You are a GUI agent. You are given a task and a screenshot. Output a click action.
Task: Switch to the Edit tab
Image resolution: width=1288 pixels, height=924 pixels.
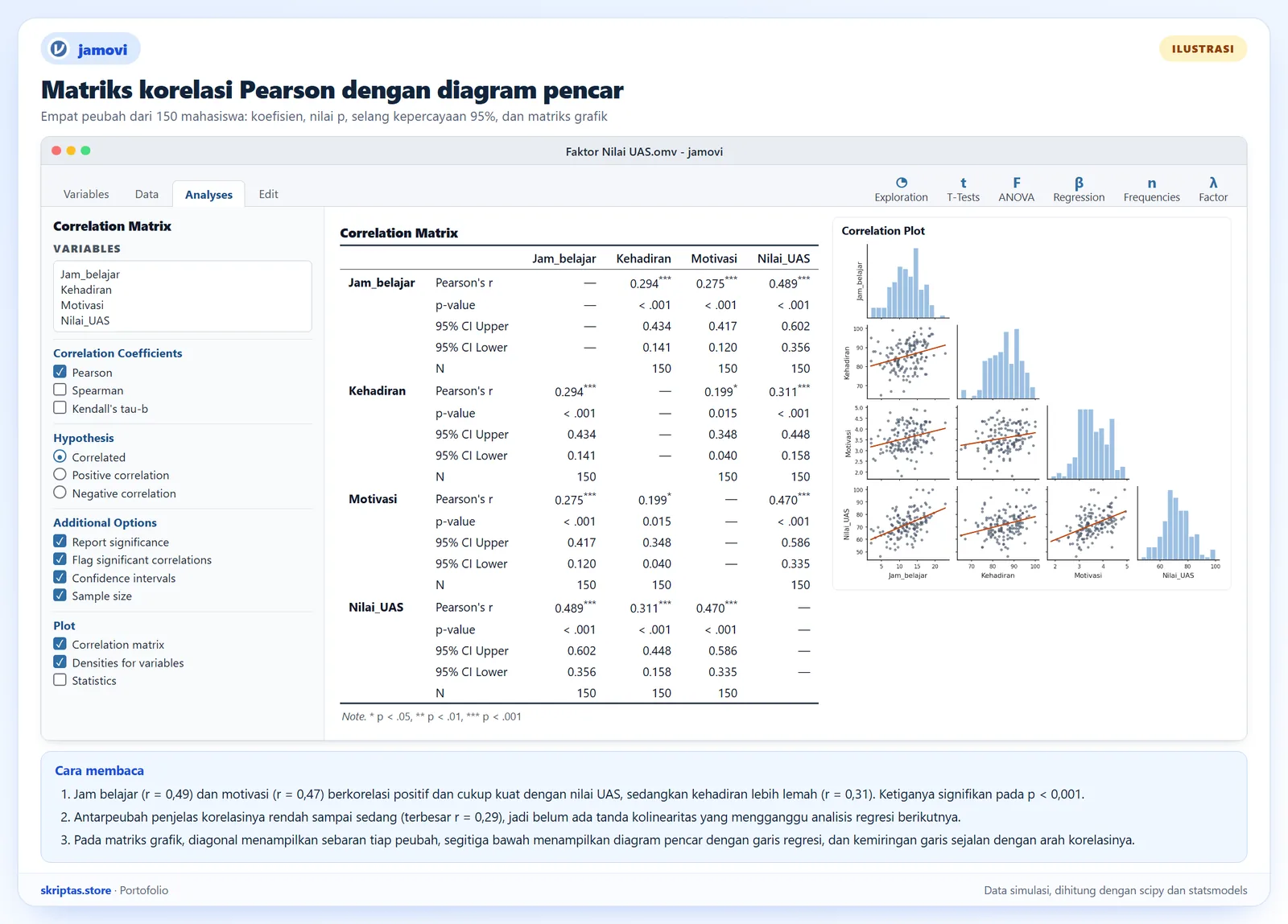pyautogui.click(x=268, y=194)
